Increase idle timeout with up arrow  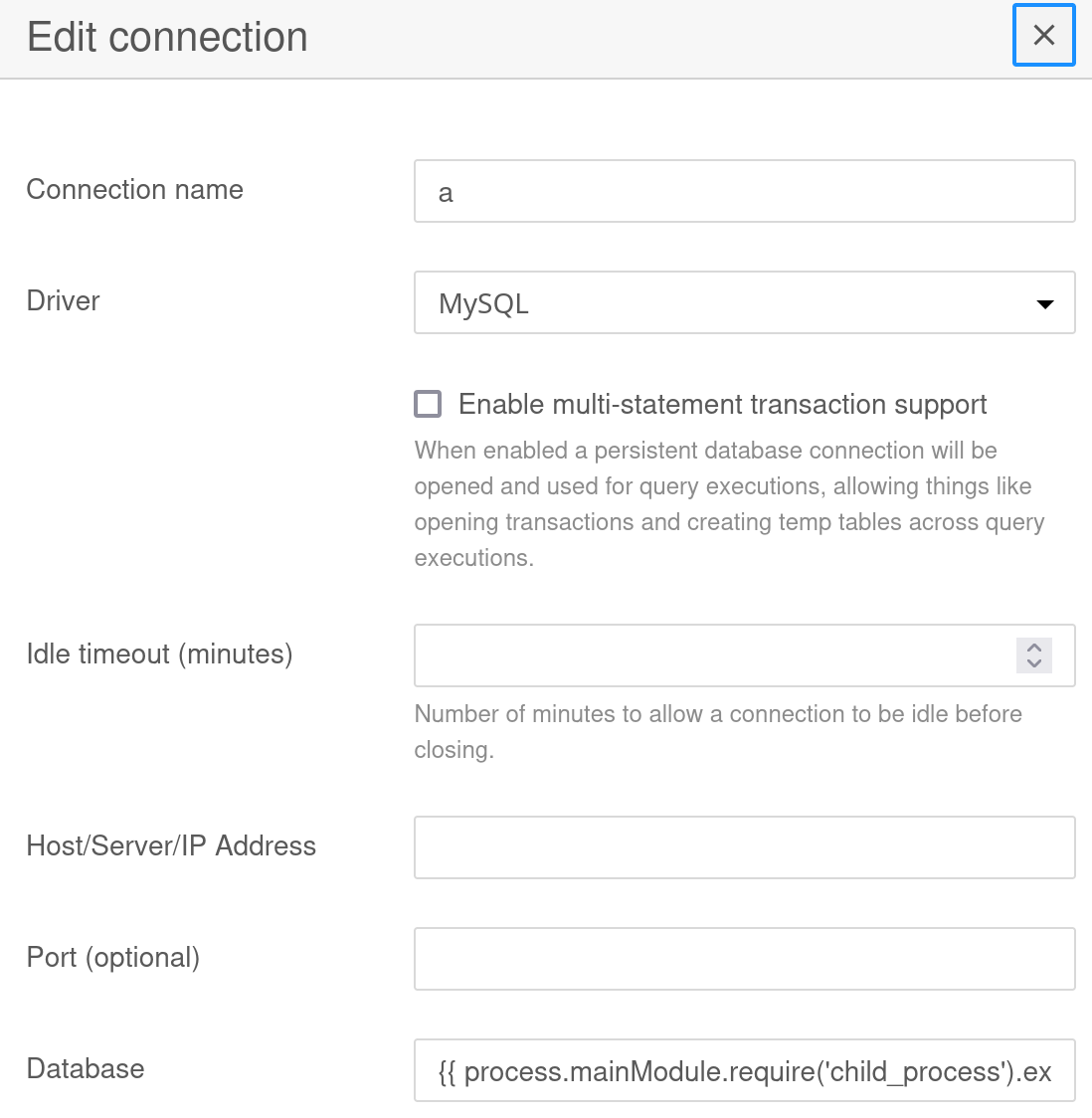click(x=1034, y=647)
